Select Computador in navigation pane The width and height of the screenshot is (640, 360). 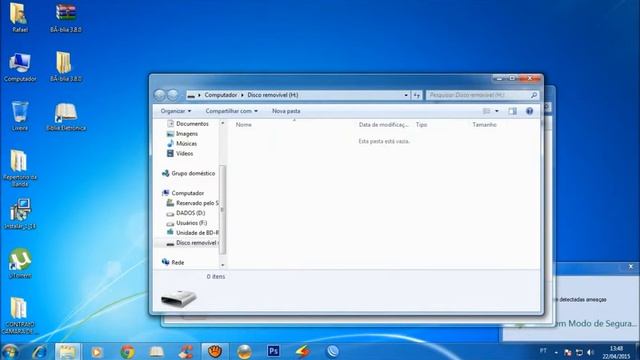tap(183, 193)
